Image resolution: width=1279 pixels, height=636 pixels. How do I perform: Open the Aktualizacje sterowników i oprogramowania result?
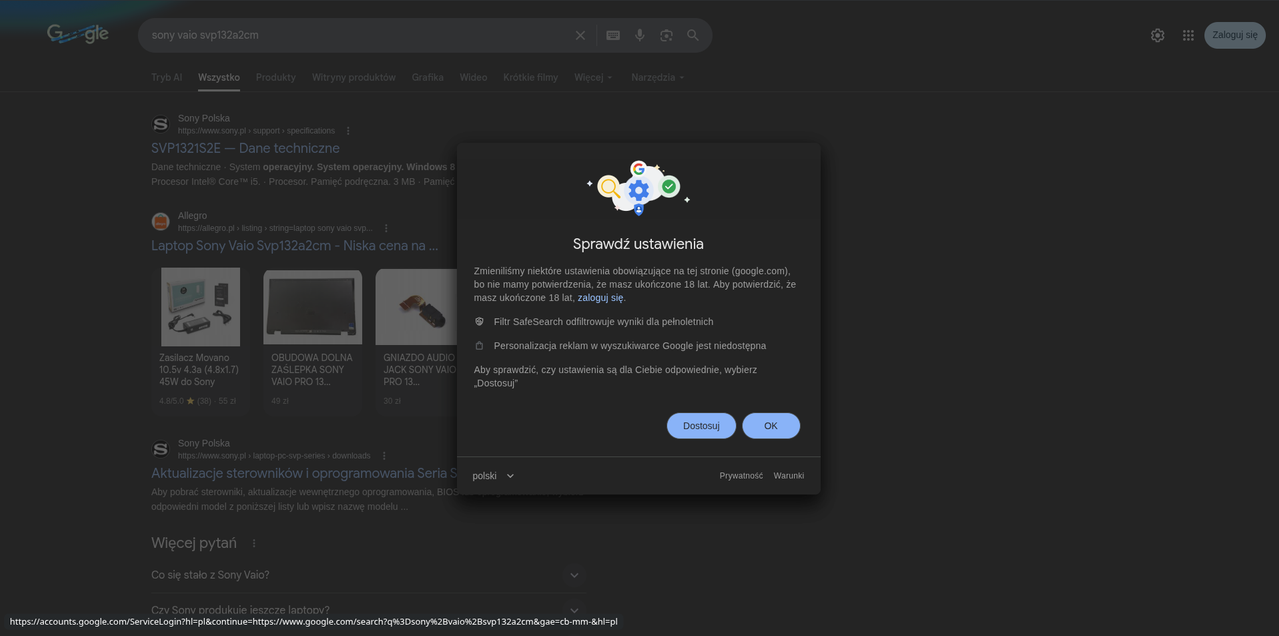tap(304, 473)
